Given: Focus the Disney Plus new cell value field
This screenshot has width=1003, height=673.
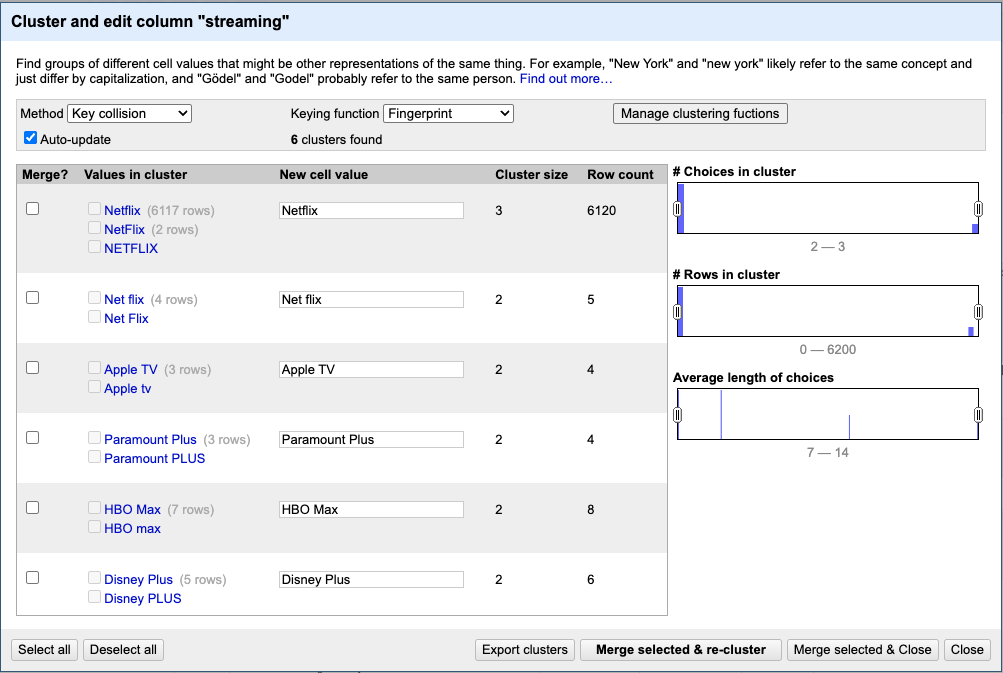Looking at the screenshot, I should click(x=371, y=580).
